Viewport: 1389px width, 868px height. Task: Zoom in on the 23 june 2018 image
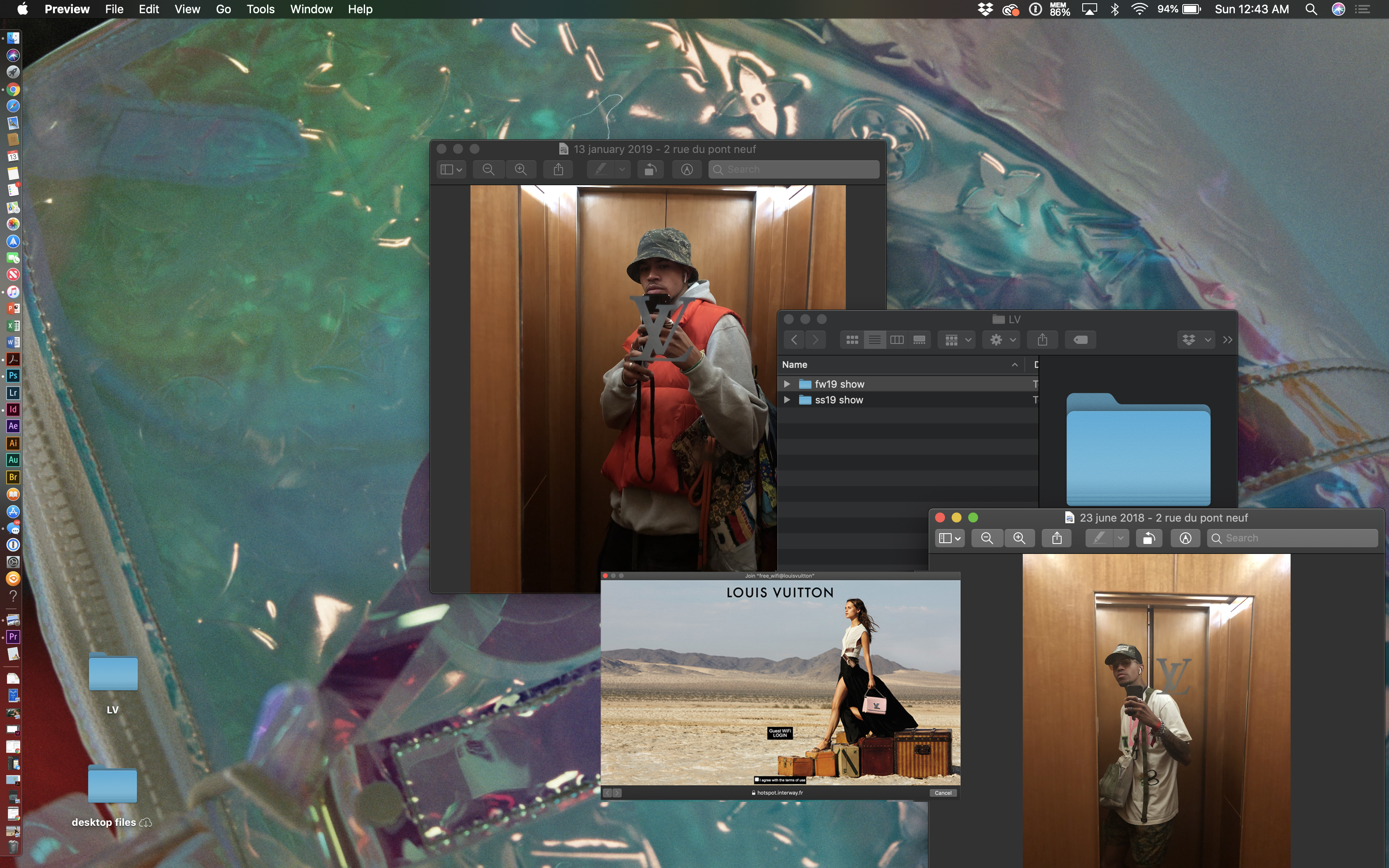(1019, 538)
